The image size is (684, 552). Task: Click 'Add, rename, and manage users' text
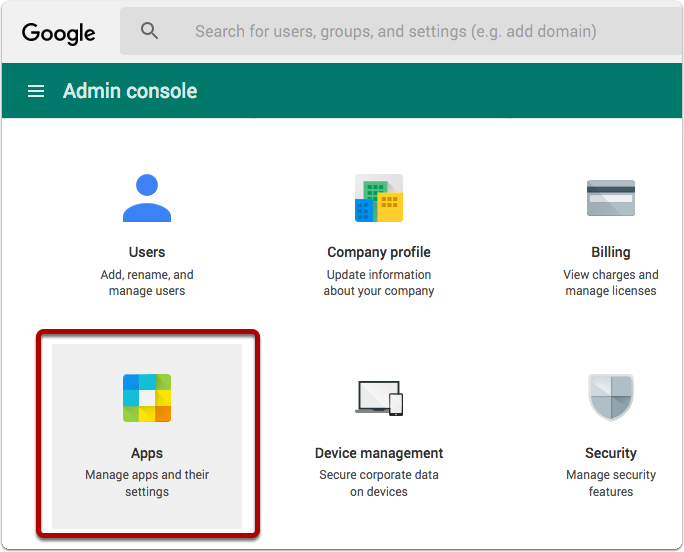click(147, 283)
